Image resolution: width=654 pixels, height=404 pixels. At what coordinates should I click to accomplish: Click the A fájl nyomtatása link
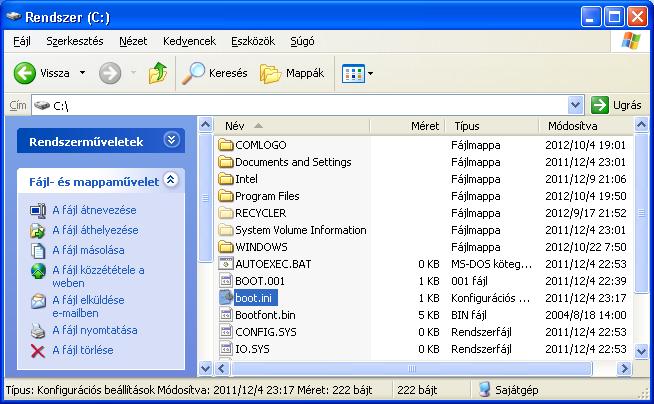point(95,330)
